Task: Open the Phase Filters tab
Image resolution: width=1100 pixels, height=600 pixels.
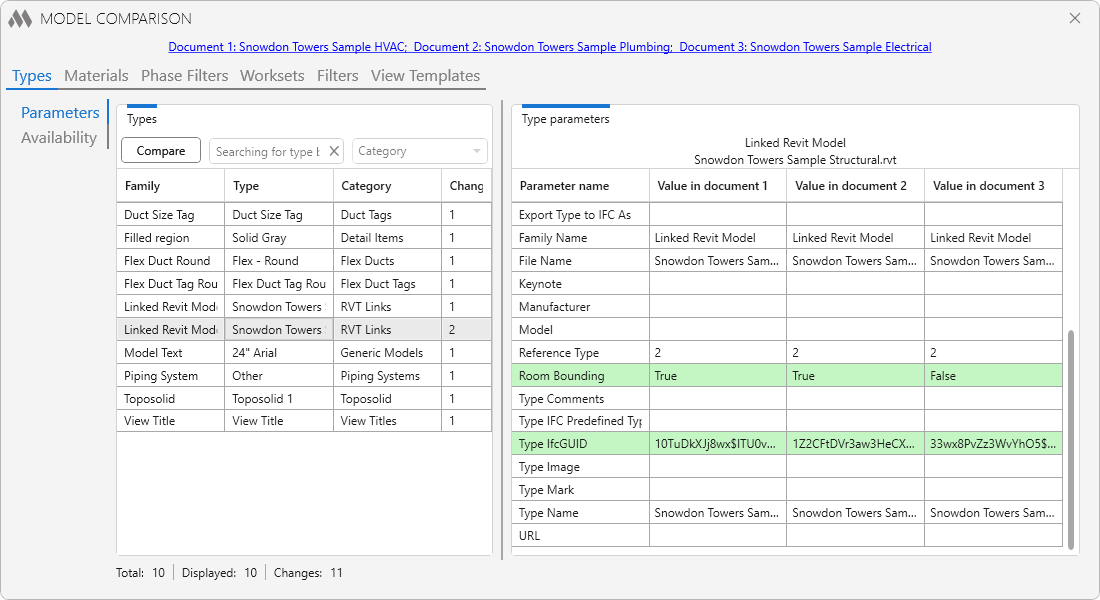Action: coord(185,76)
